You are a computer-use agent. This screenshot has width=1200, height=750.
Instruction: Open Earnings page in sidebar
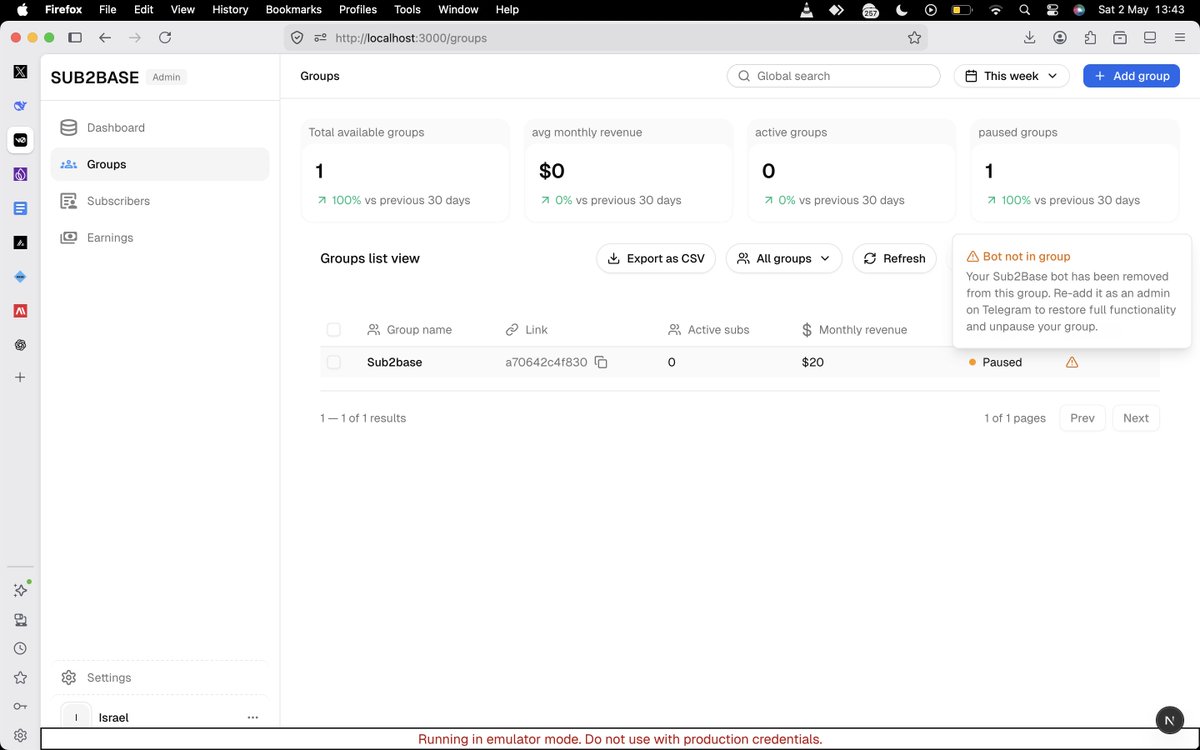point(160,238)
